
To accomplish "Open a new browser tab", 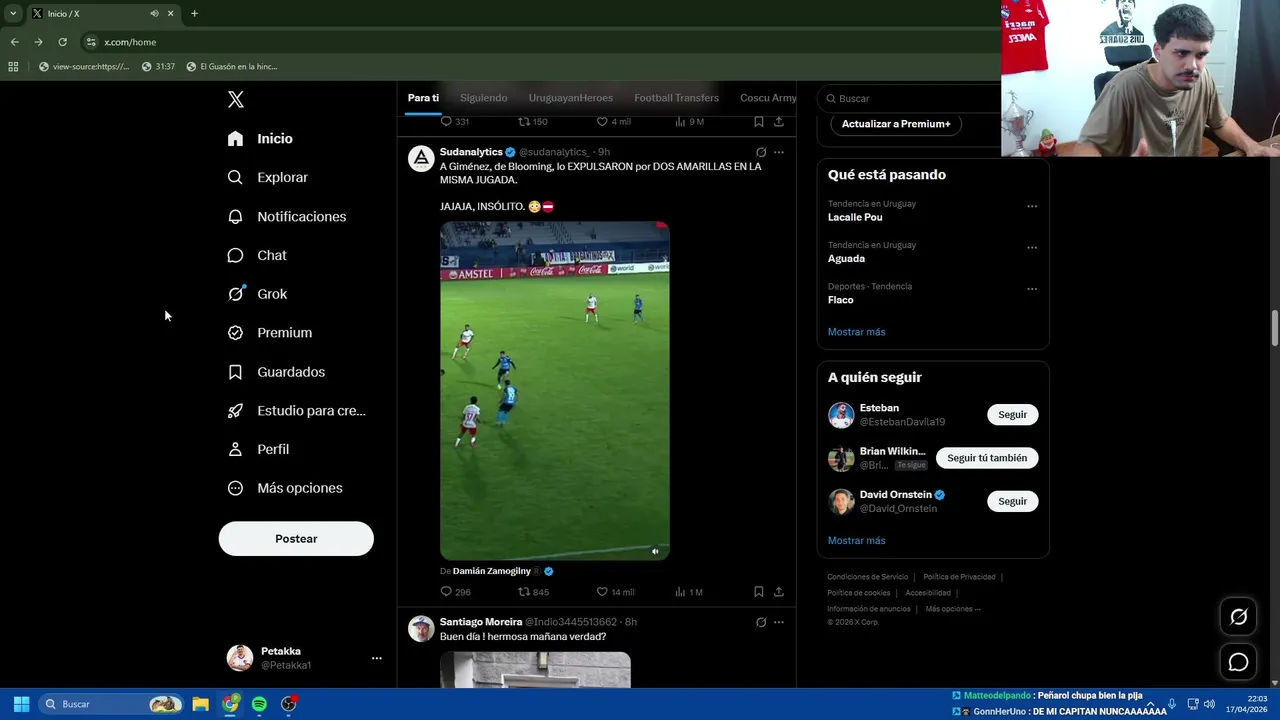I will click(194, 13).
